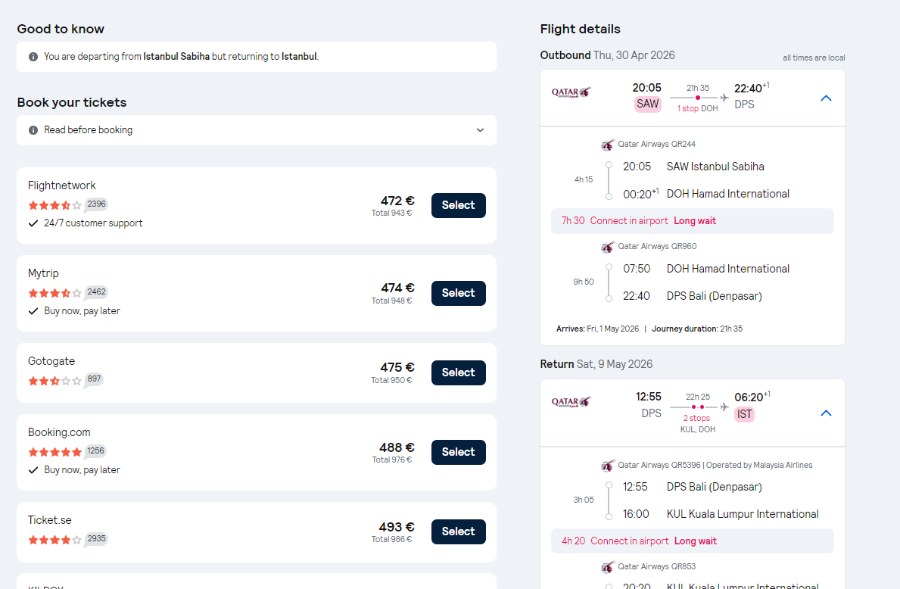Select the Ticket.se 493 € offer
This screenshot has width=900, height=589.
[x=458, y=532]
